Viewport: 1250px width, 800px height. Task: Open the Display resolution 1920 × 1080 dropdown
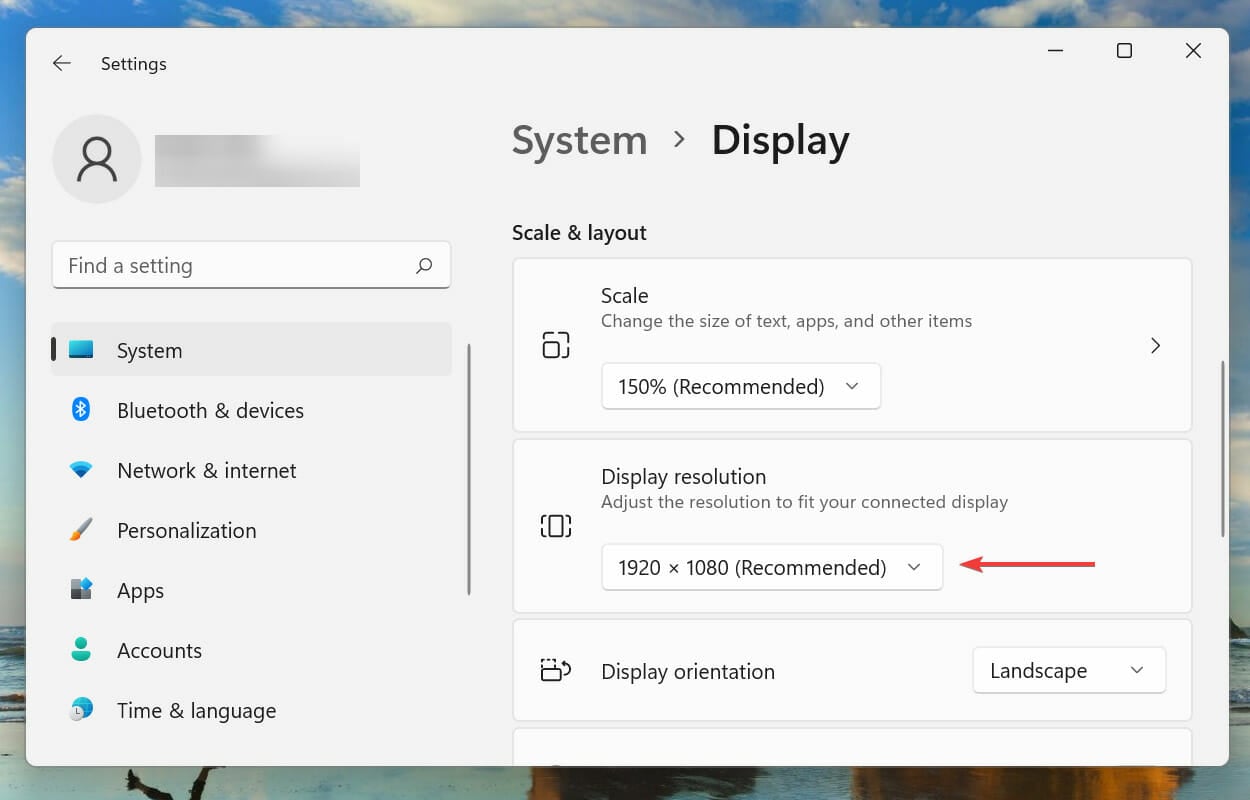coord(771,567)
